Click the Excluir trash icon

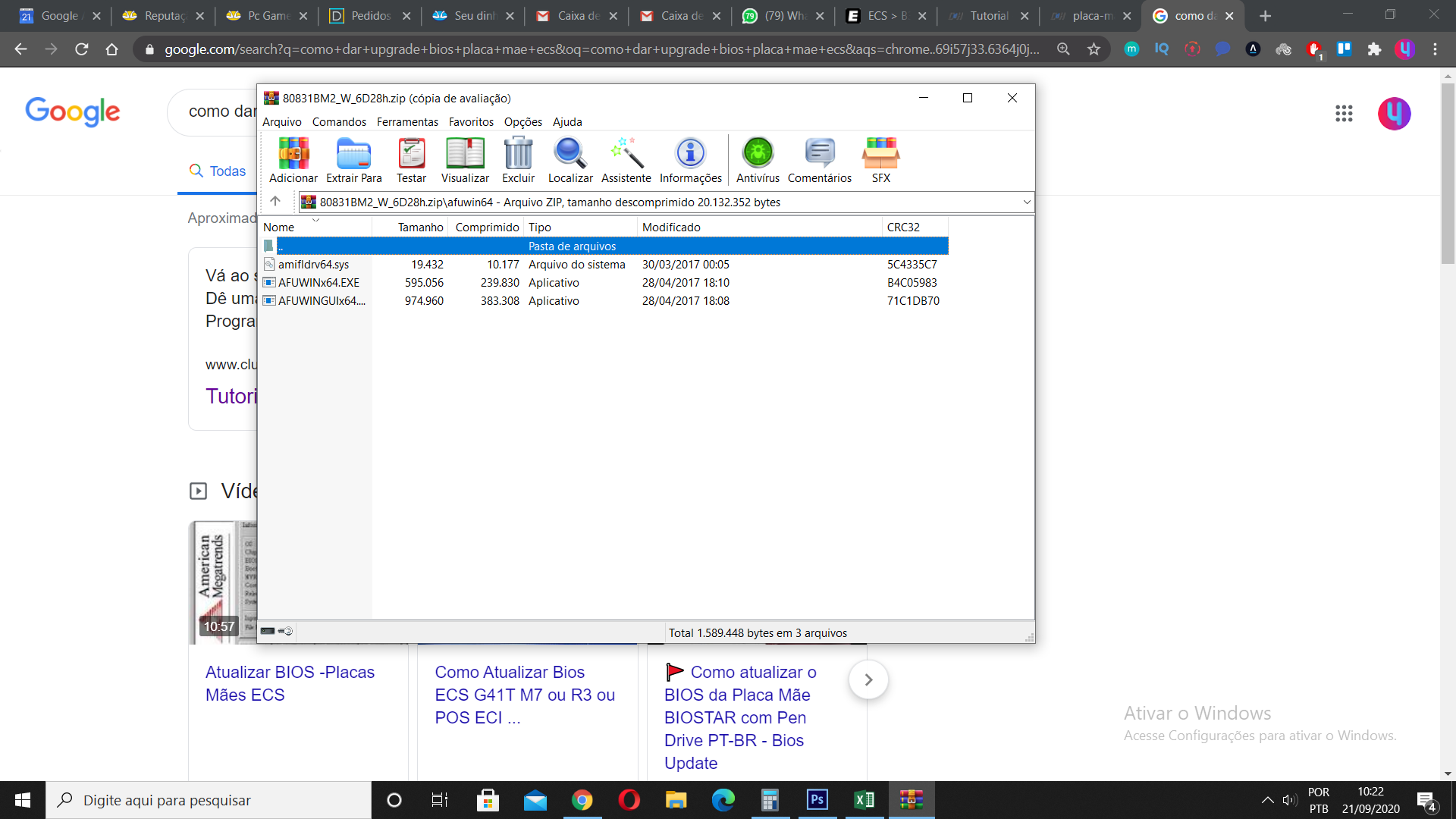click(518, 160)
